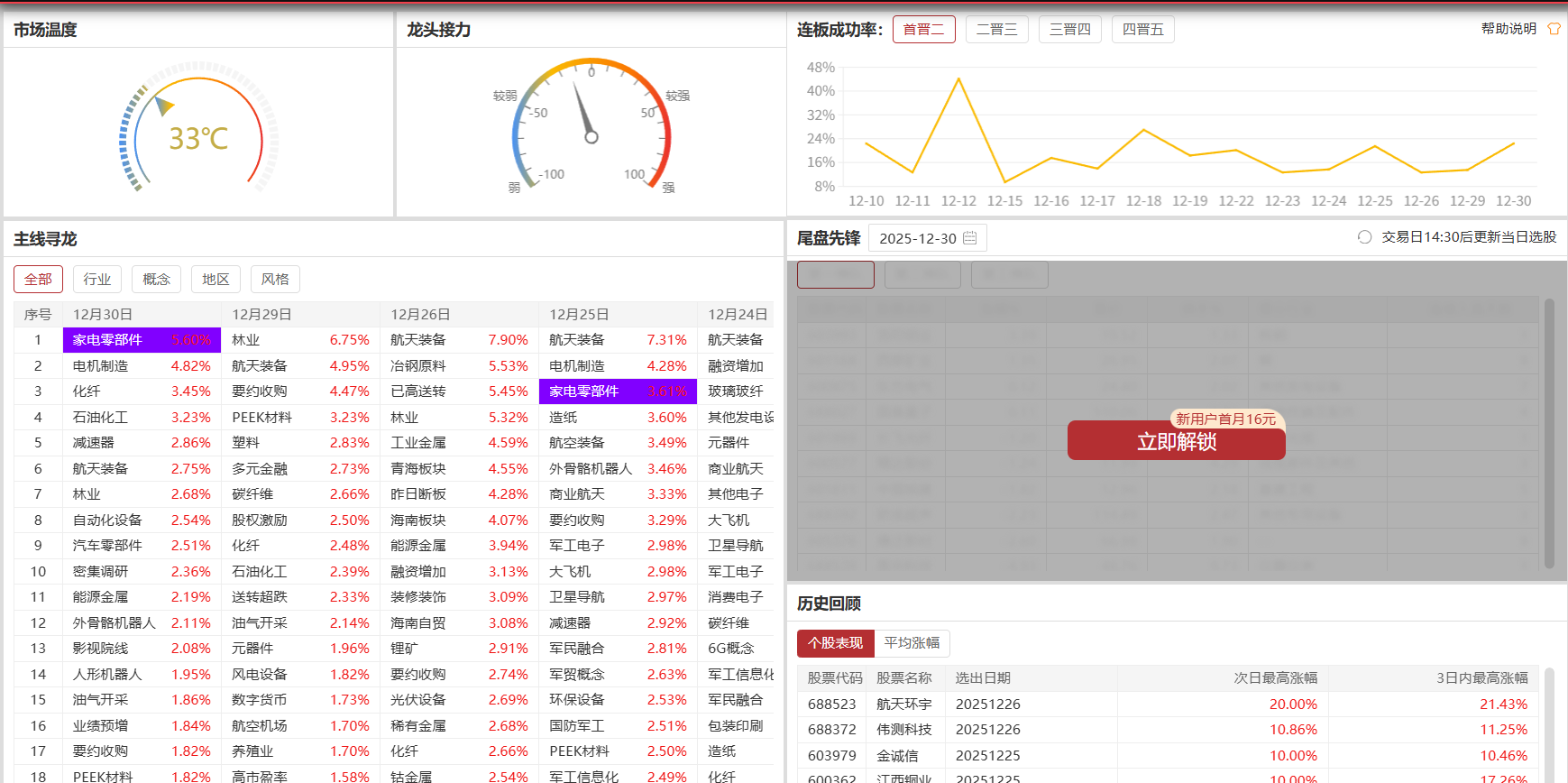The width and height of the screenshot is (1568, 783).
Task: Click 林业 6.75% entry
Action: point(300,340)
